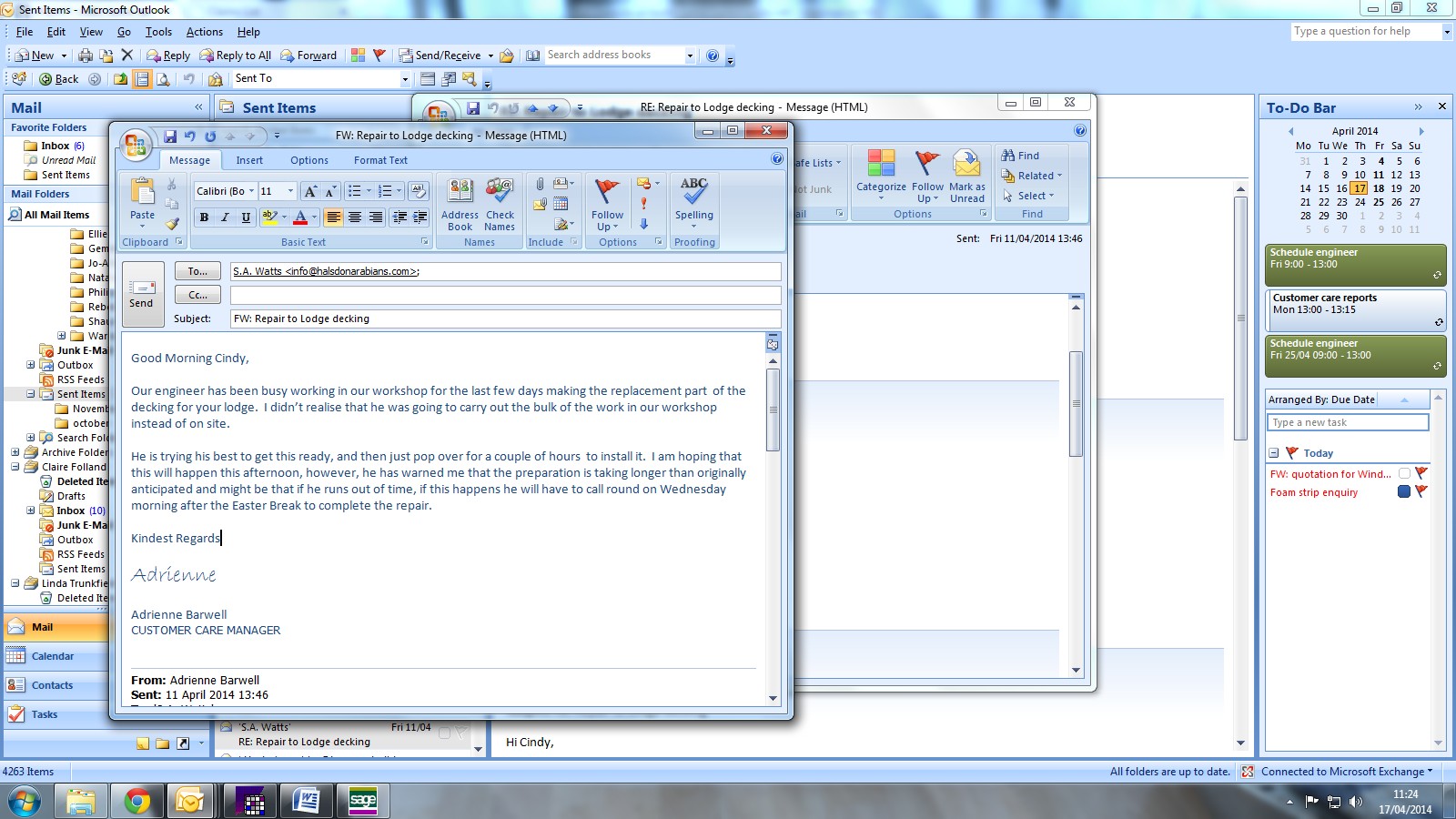Click the Paste icon in compose ribbon

[142, 192]
